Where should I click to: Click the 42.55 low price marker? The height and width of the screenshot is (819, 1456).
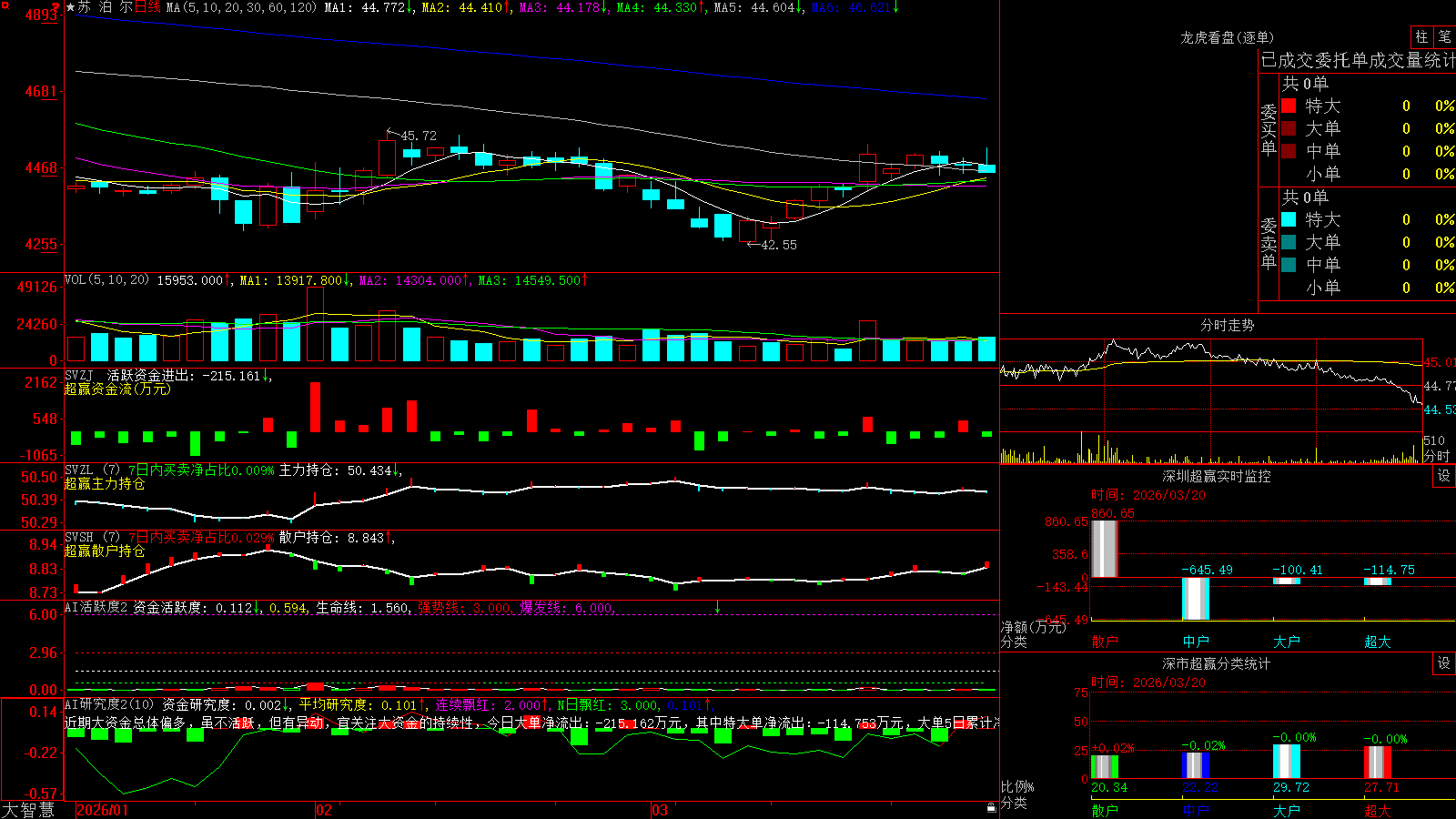pyautogui.click(x=778, y=245)
